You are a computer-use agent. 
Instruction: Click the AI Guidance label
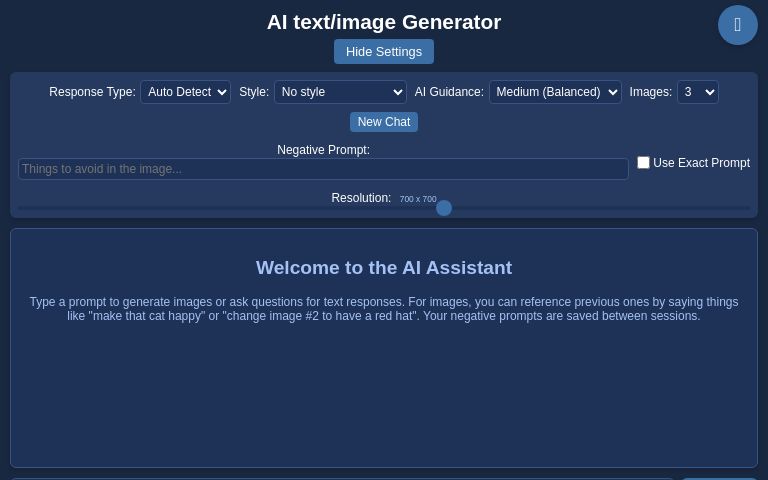click(x=449, y=92)
